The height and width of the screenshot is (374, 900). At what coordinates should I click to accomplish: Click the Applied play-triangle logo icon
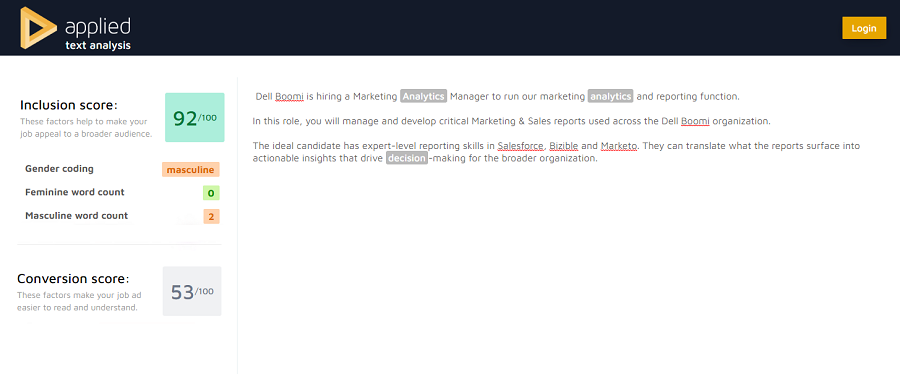tap(38, 28)
